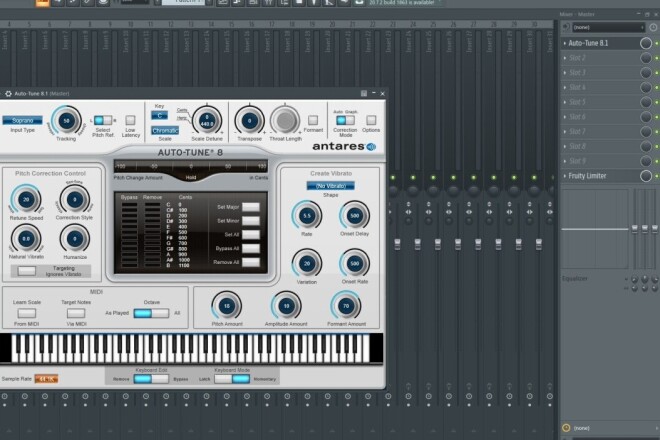Image resolution: width=660 pixels, height=440 pixels.
Task: Click mixer output icon beside bottom (none)
Action: [566, 428]
